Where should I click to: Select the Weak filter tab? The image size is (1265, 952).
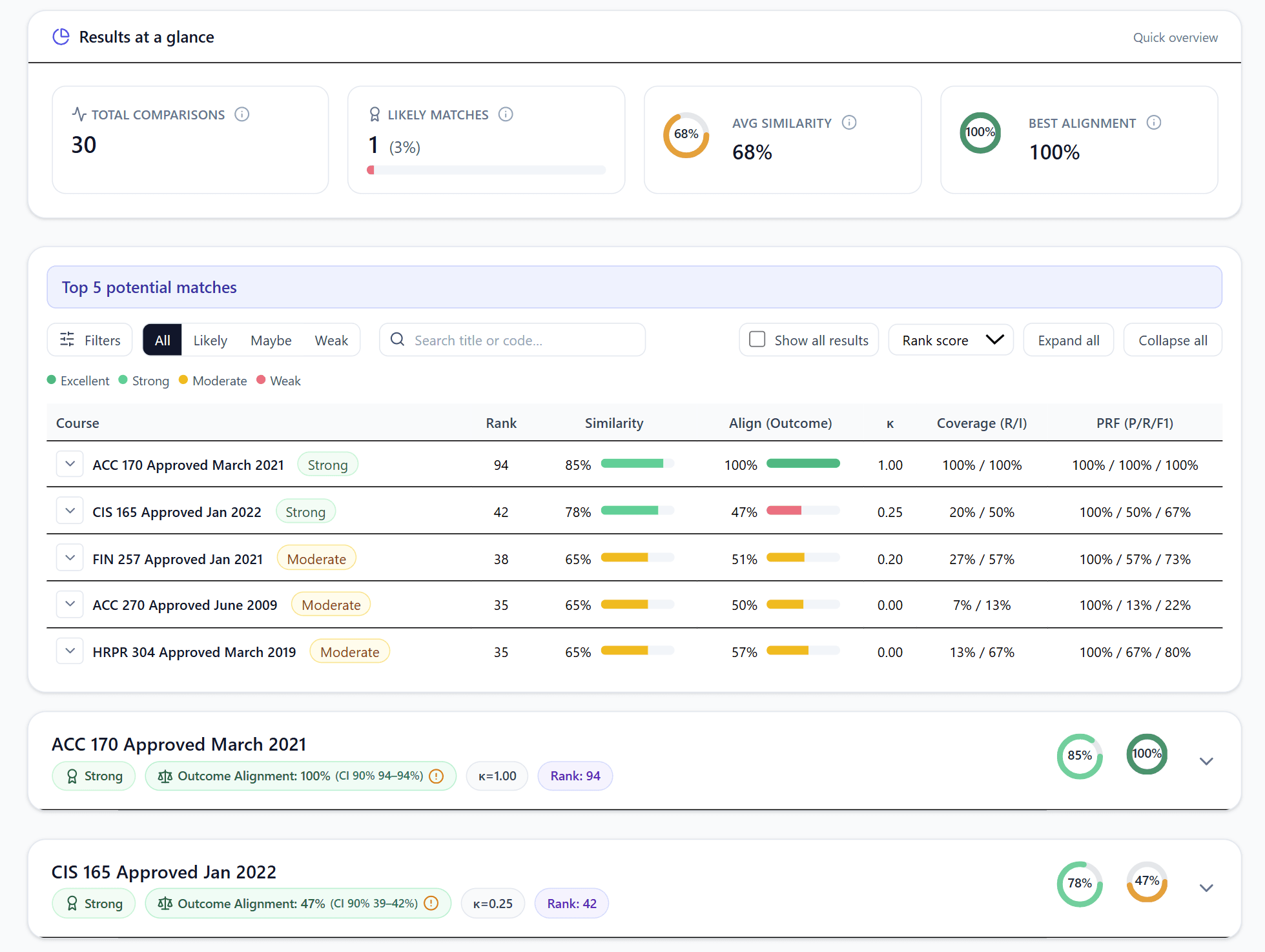331,339
